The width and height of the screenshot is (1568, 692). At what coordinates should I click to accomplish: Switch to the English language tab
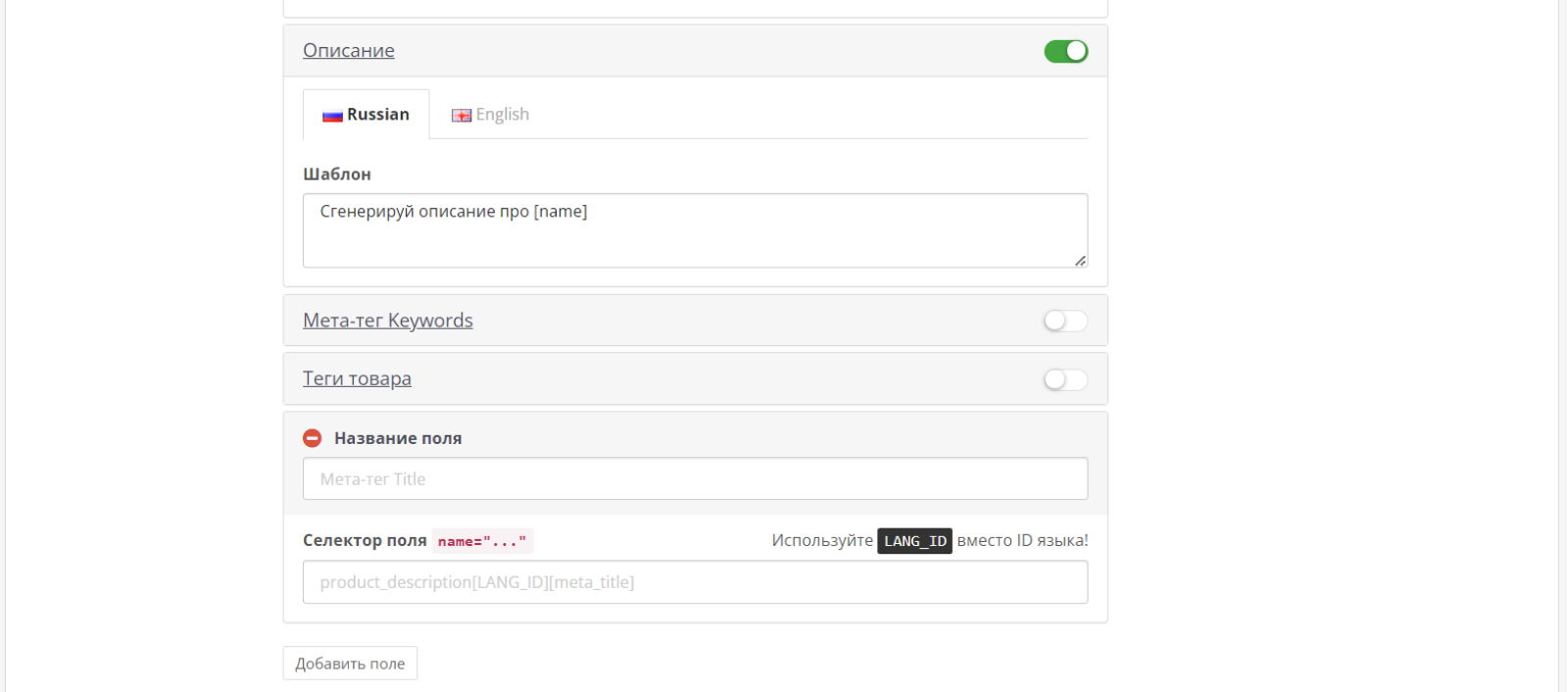[x=490, y=115]
